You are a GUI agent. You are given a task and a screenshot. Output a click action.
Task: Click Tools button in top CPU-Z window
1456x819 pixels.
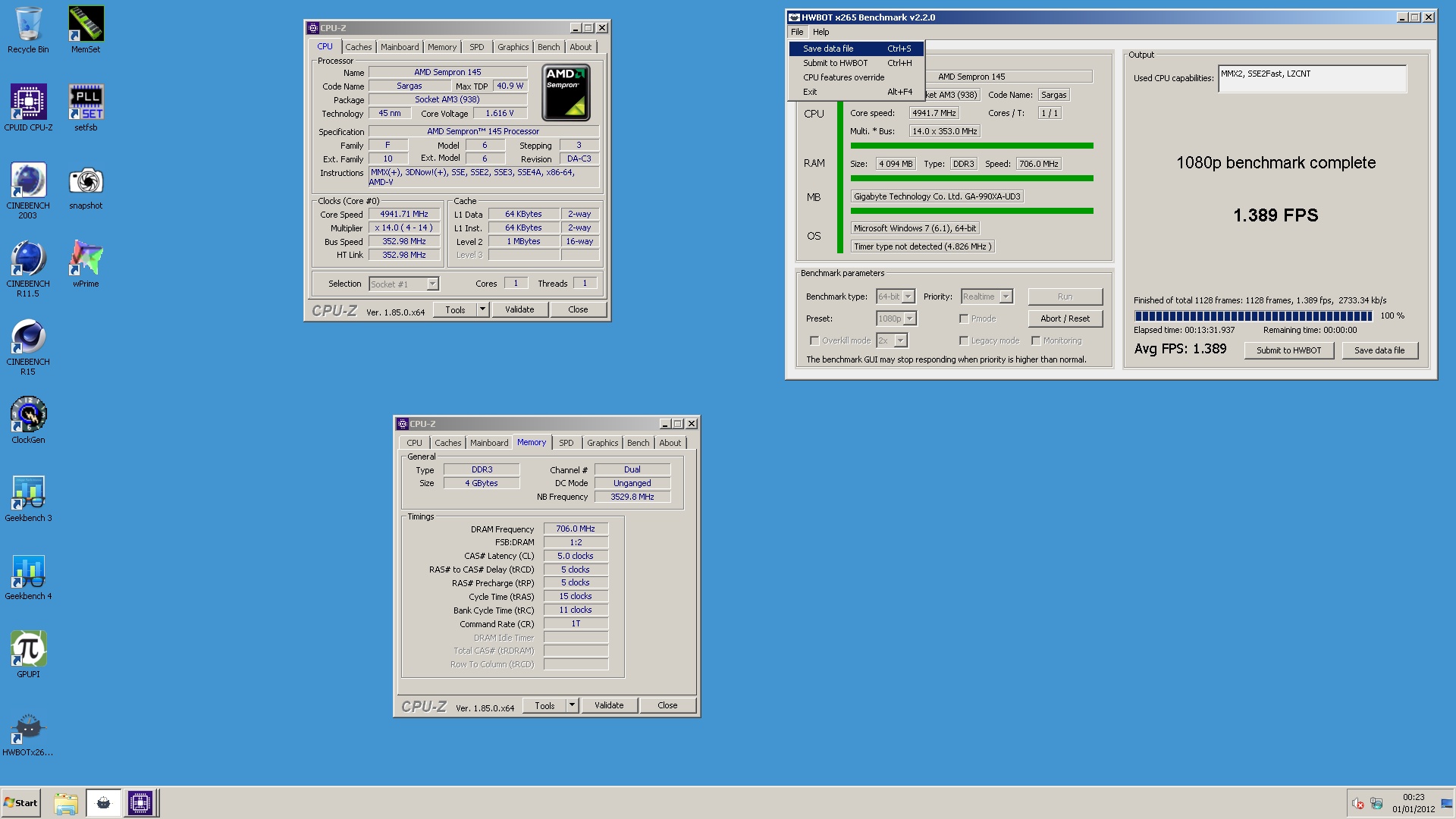(455, 309)
